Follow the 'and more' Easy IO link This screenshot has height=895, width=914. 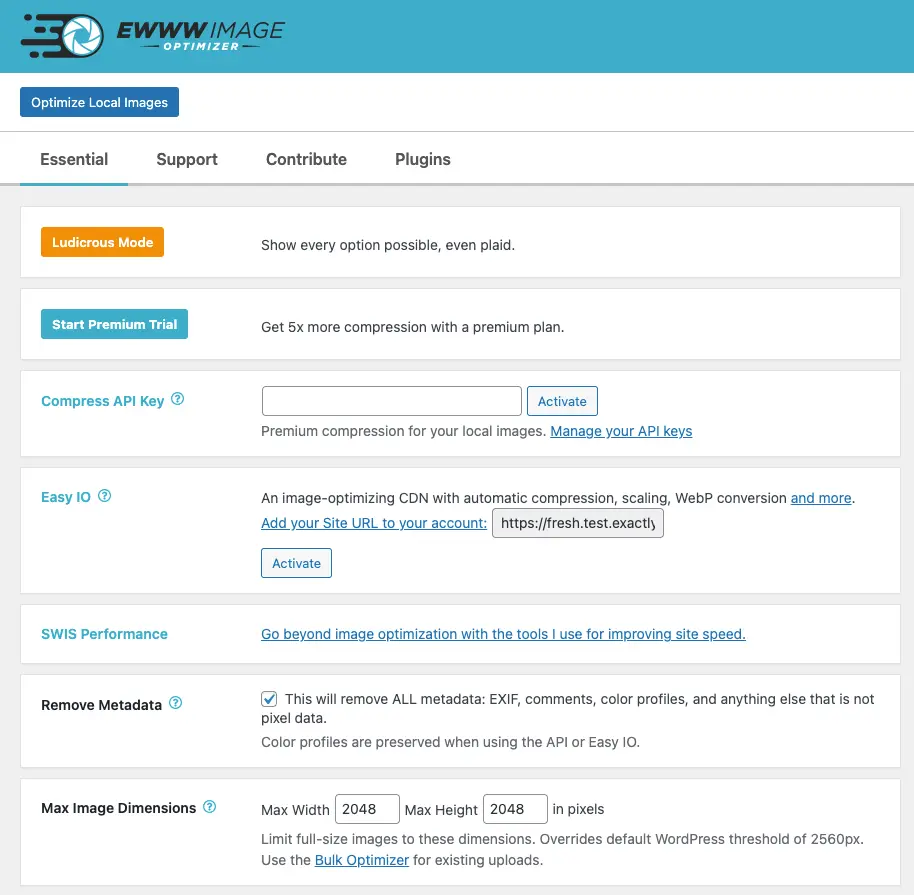pyautogui.click(x=821, y=499)
